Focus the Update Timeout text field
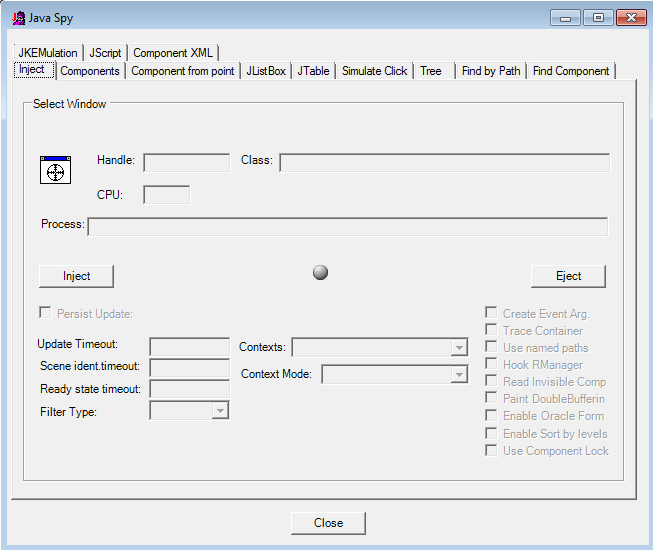The height and width of the screenshot is (550, 653). click(x=189, y=347)
